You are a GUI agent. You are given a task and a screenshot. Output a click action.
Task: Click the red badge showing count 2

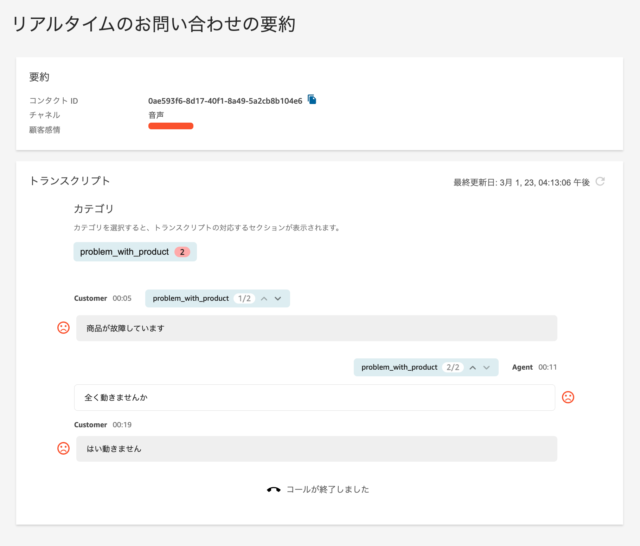point(182,252)
